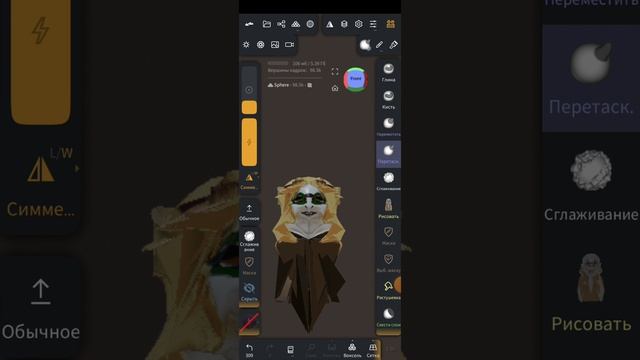The height and width of the screenshot is (360, 640).
Task: Open the Settings gear menu
Action: [x=358, y=24]
